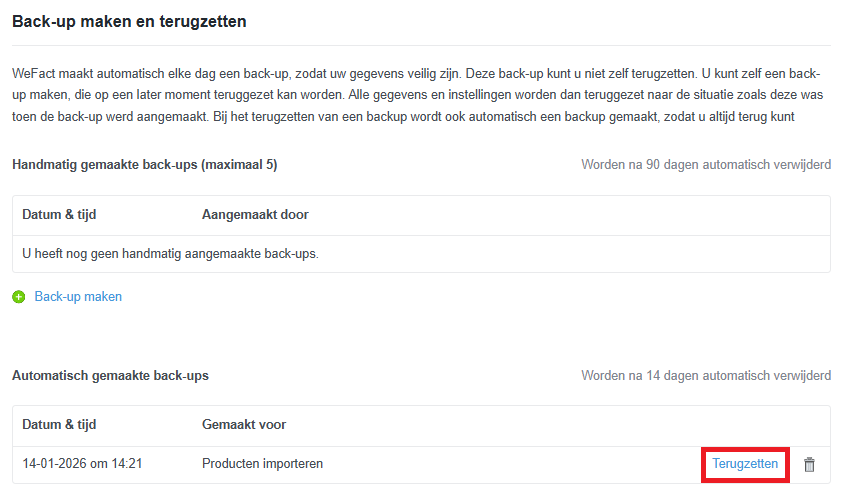The height and width of the screenshot is (500, 844).
Task: Click the Gemaakt voor column header
Action: pos(244,425)
